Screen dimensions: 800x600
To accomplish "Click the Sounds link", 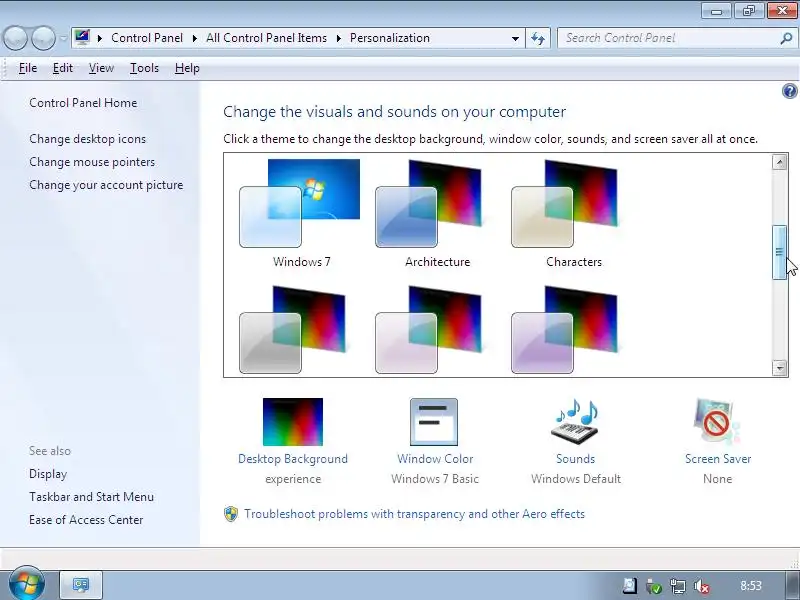I will tap(576, 459).
